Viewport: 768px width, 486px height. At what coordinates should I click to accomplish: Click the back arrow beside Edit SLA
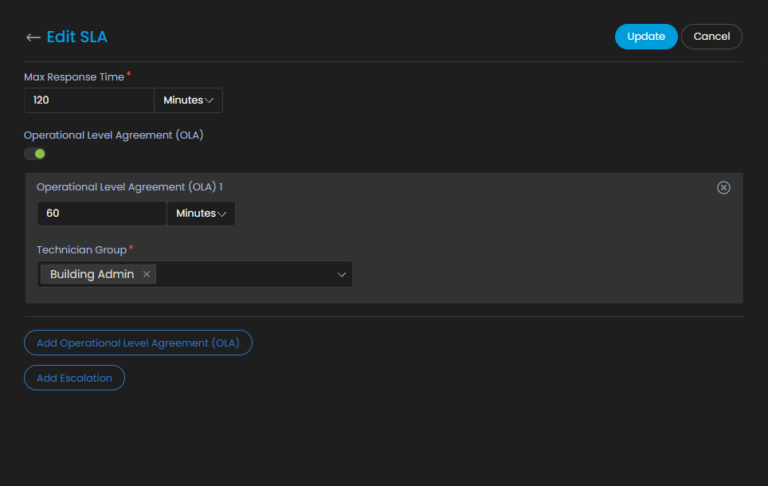33,37
